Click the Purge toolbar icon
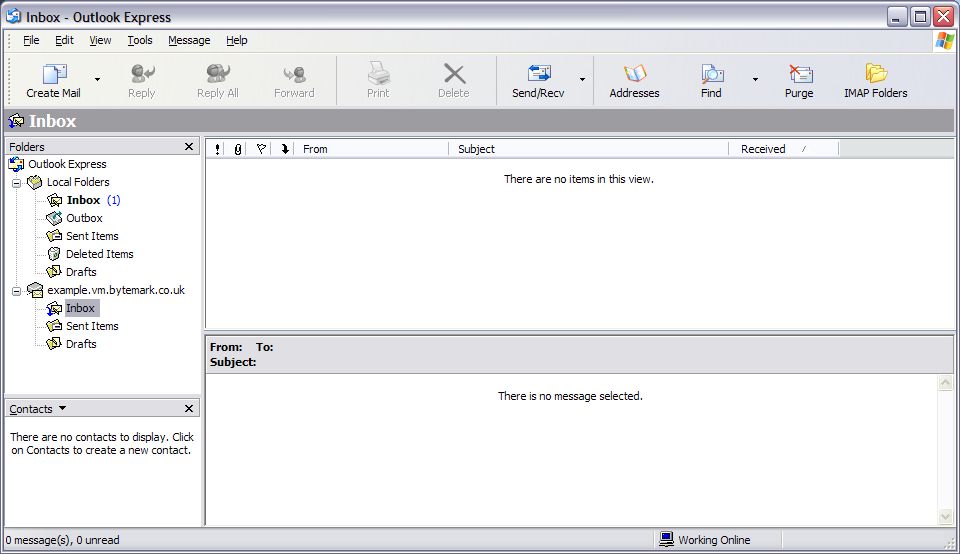 tap(800, 74)
